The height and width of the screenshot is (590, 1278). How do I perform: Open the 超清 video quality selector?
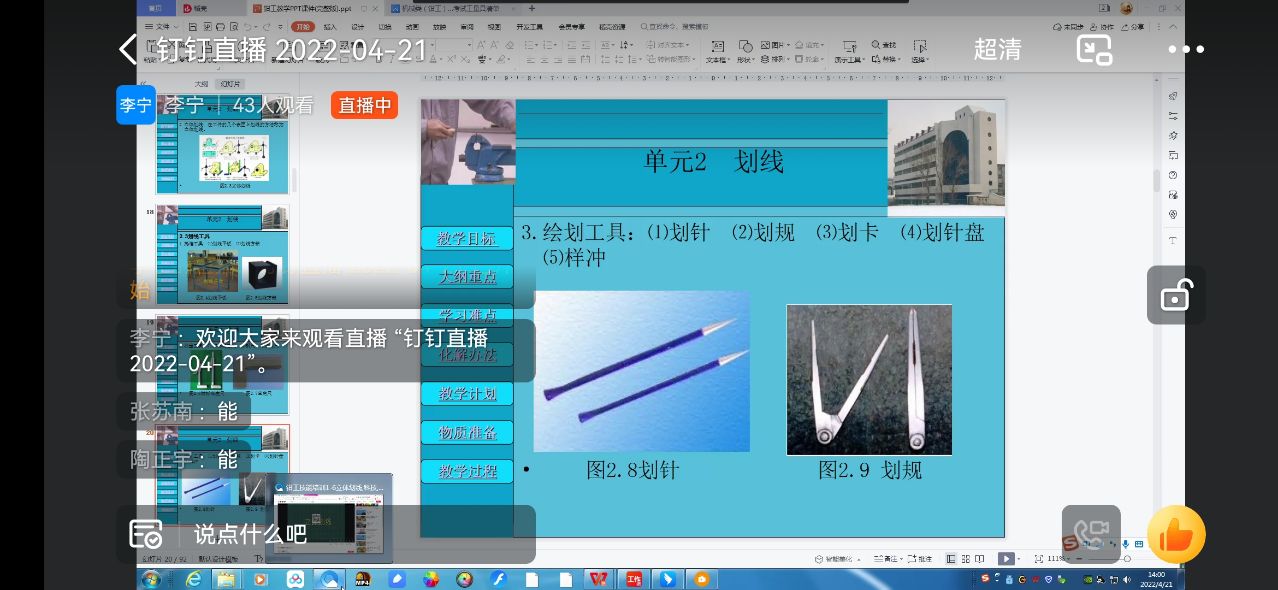pos(997,49)
